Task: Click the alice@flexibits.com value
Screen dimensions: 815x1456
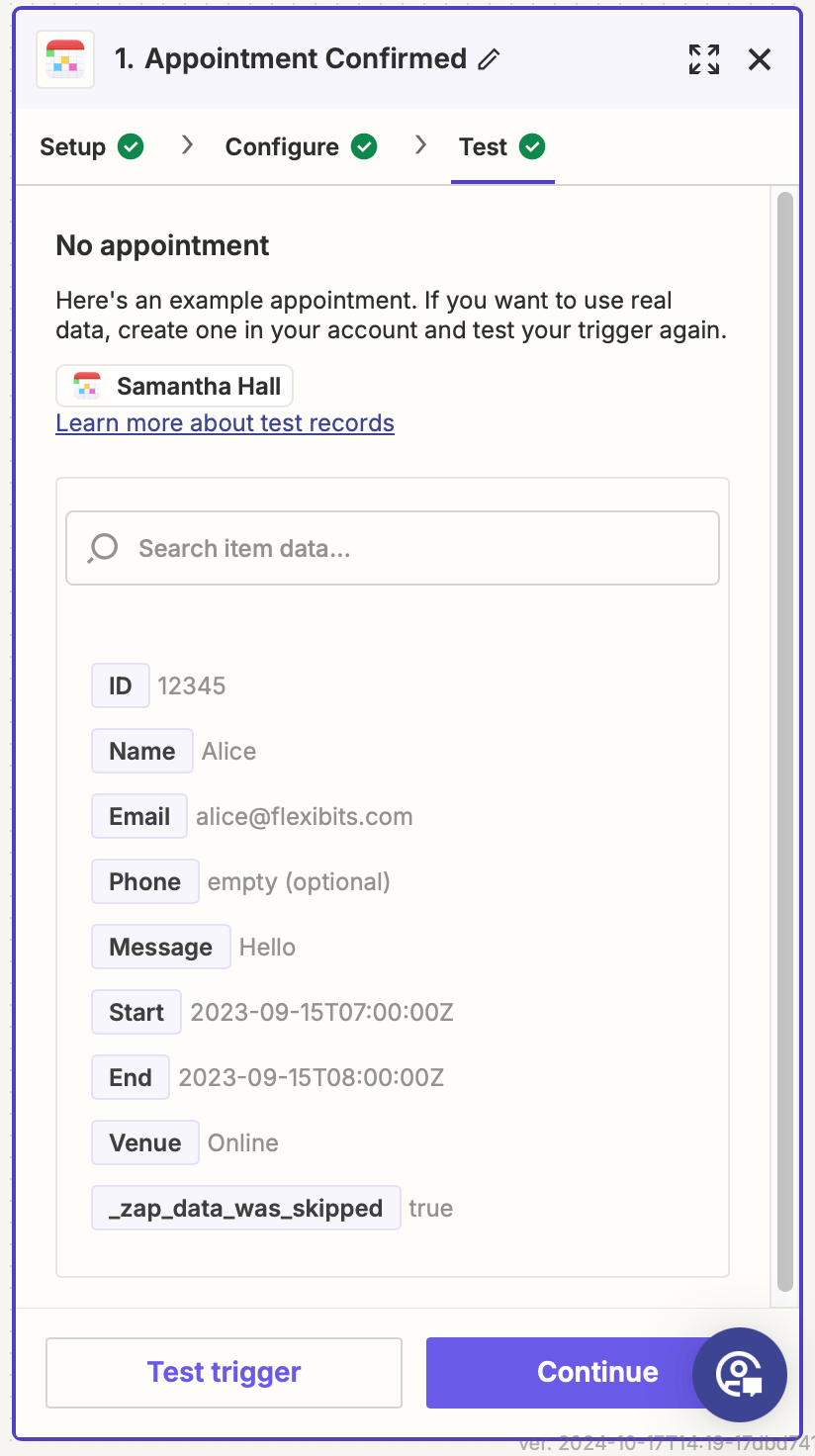Action: (305, 816)
